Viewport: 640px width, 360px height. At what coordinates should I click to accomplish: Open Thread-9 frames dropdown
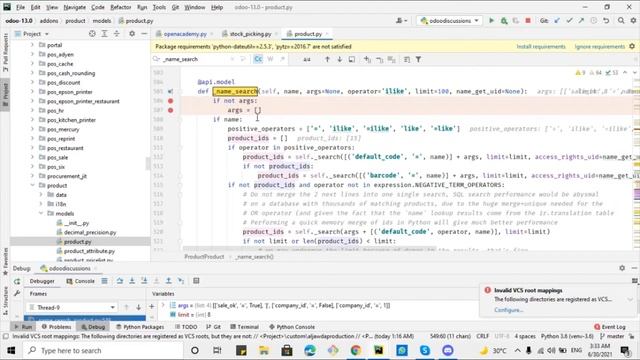coord(72,307)
